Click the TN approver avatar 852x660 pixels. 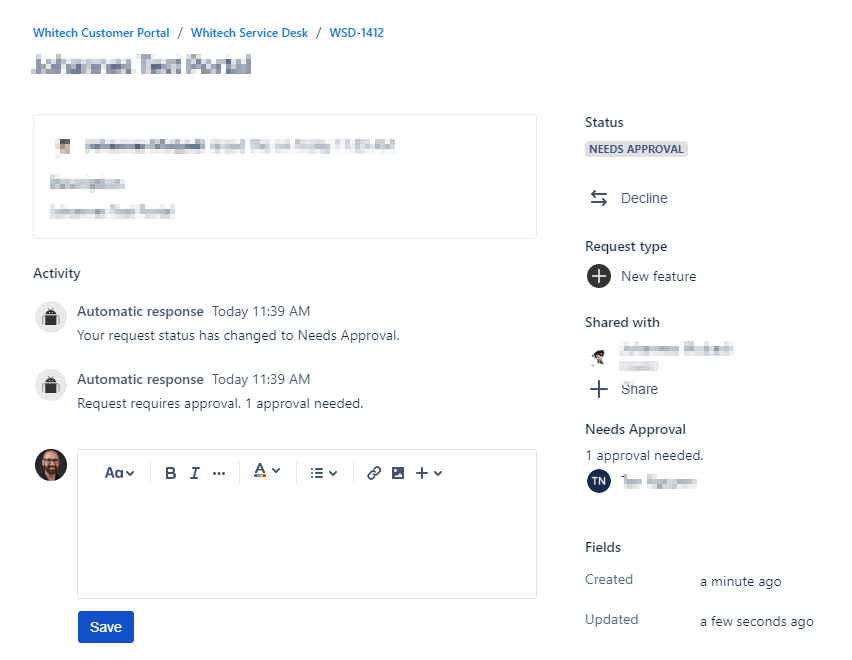click(x=598, y=481)
